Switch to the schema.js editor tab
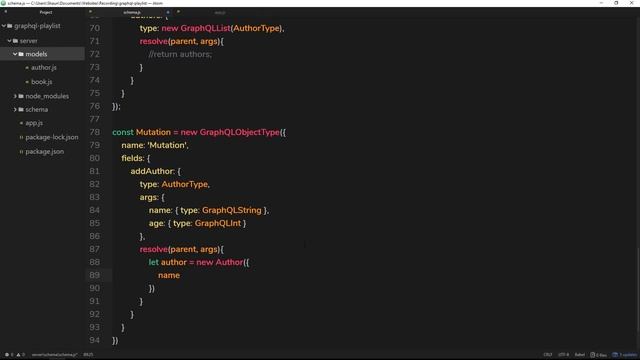Screen dimensions: 640x360 132,12
